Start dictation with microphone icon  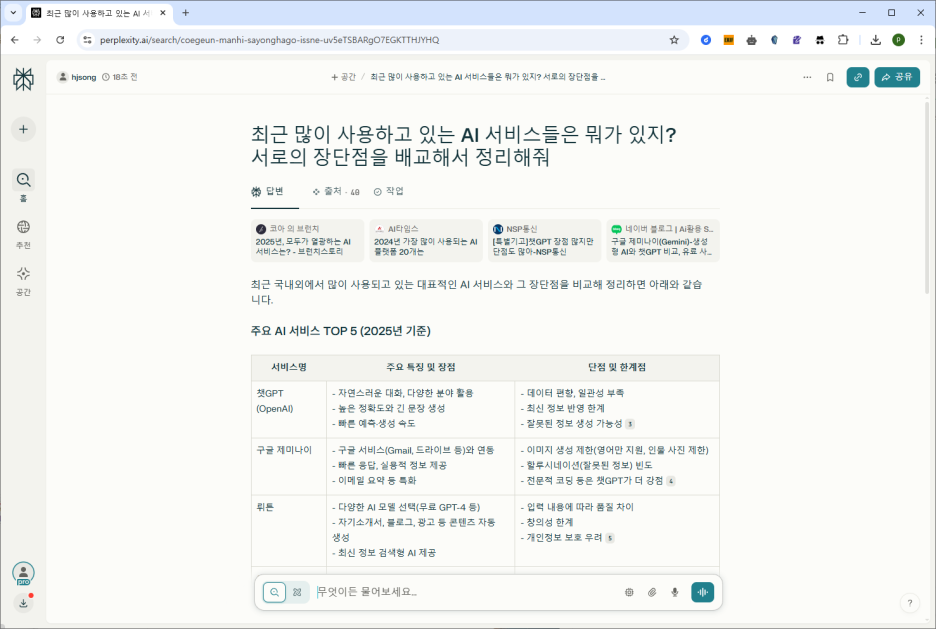click(675, 592)
